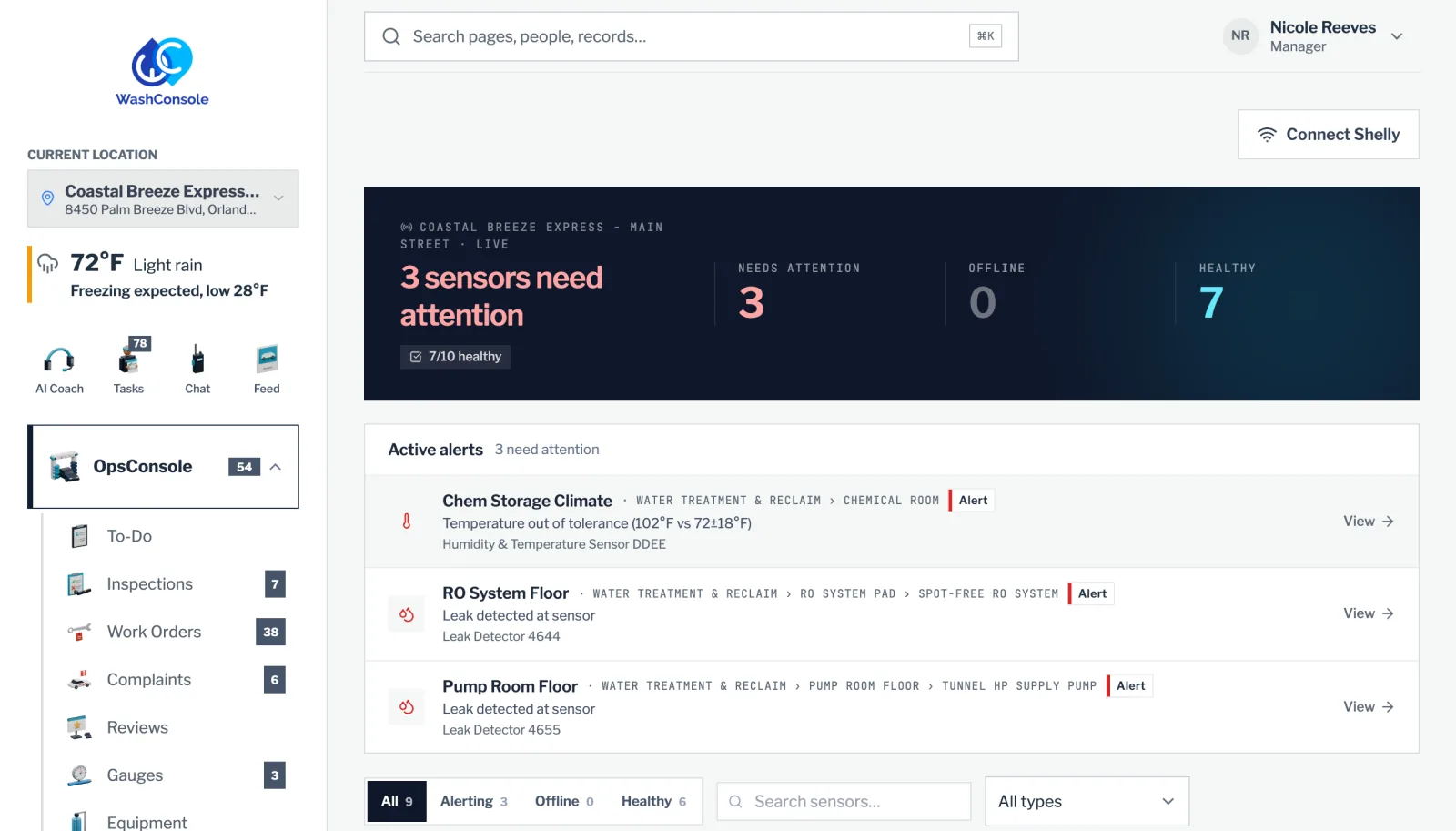
Task: Collapse the OpsConsole section
Action: click(x=276, y=467)
